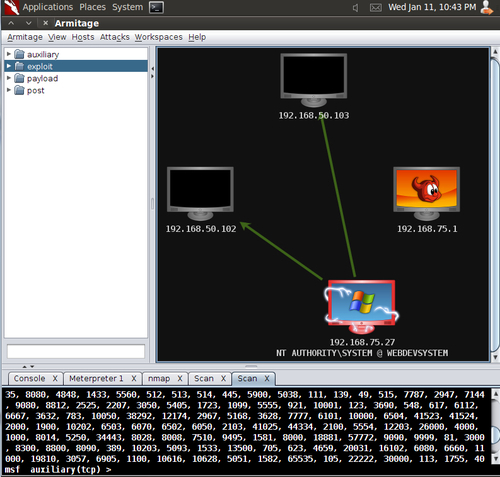Expand the post module tree
The width and height of the screenshot is (500, 477).
(9, 90)
